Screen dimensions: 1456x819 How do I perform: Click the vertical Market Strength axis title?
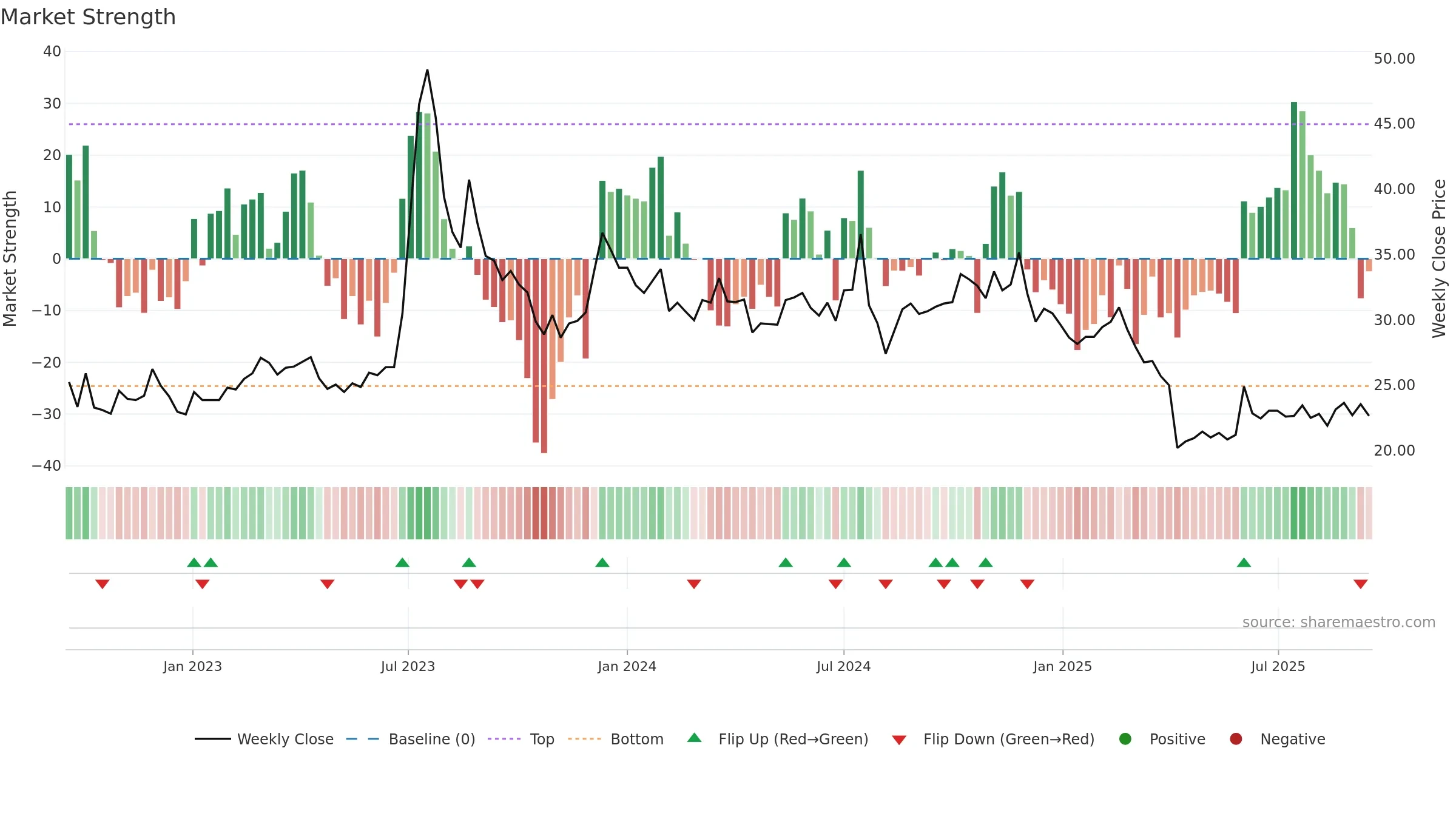10,258
